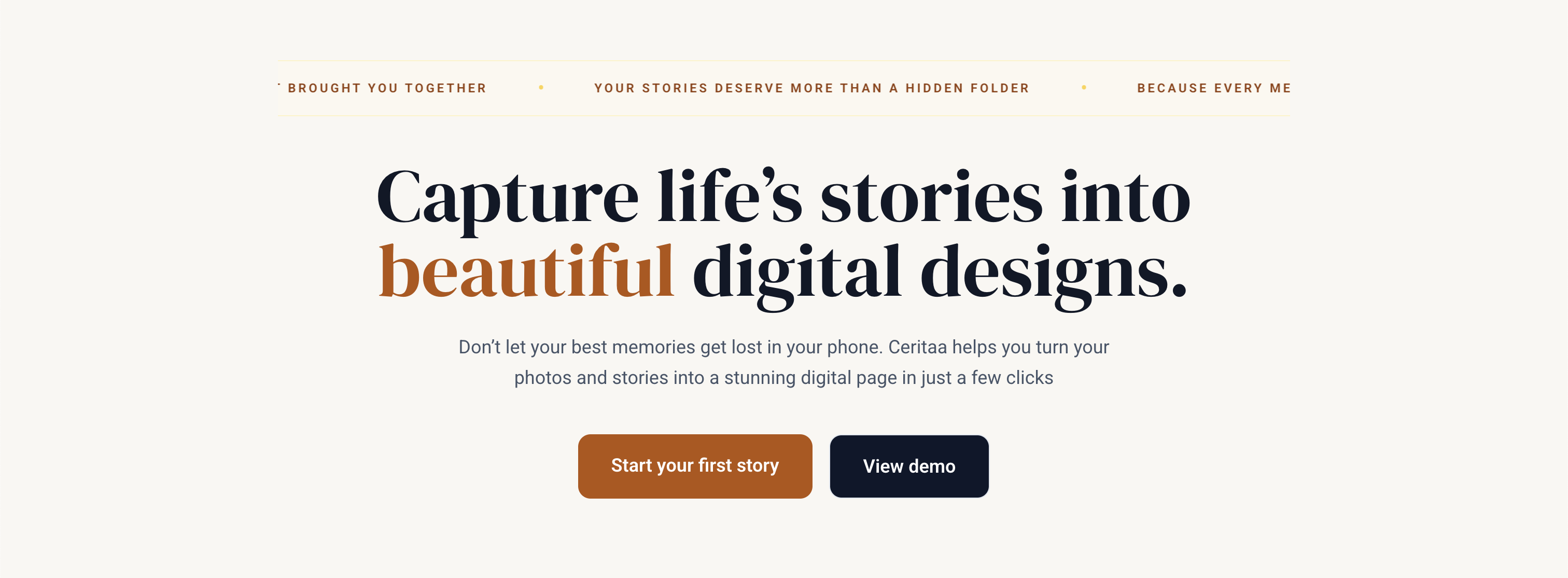Click the "View demo" button
This screenshot has width=1568, height=578.
point(909,466)
